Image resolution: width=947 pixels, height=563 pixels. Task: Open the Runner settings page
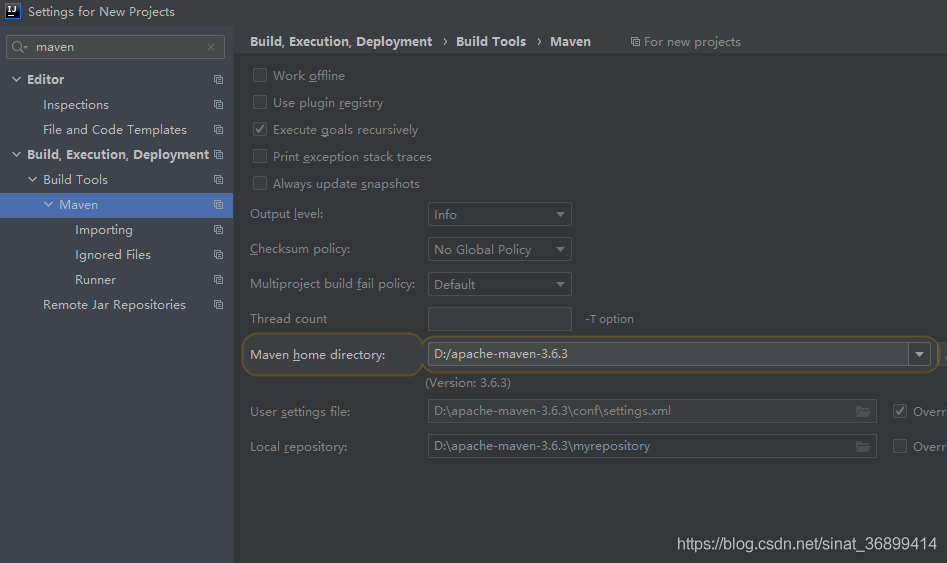(x=95, y=280)
